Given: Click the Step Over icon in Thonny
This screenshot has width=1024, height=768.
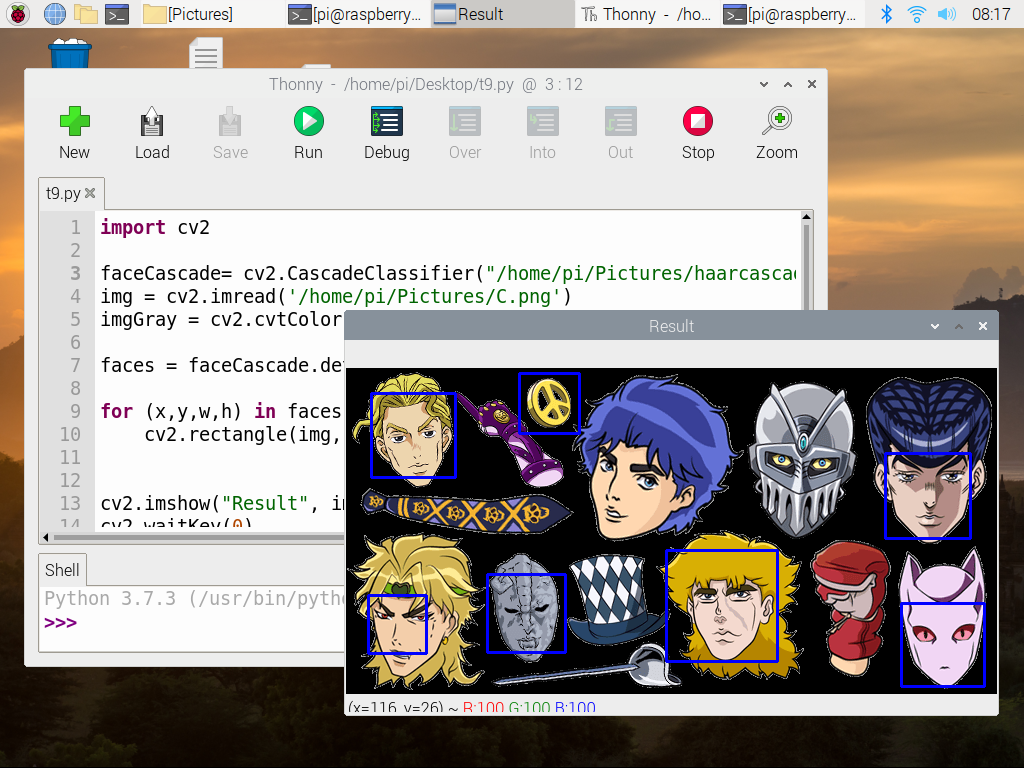Looking at the screenshot, I should [x=465, y=121].
